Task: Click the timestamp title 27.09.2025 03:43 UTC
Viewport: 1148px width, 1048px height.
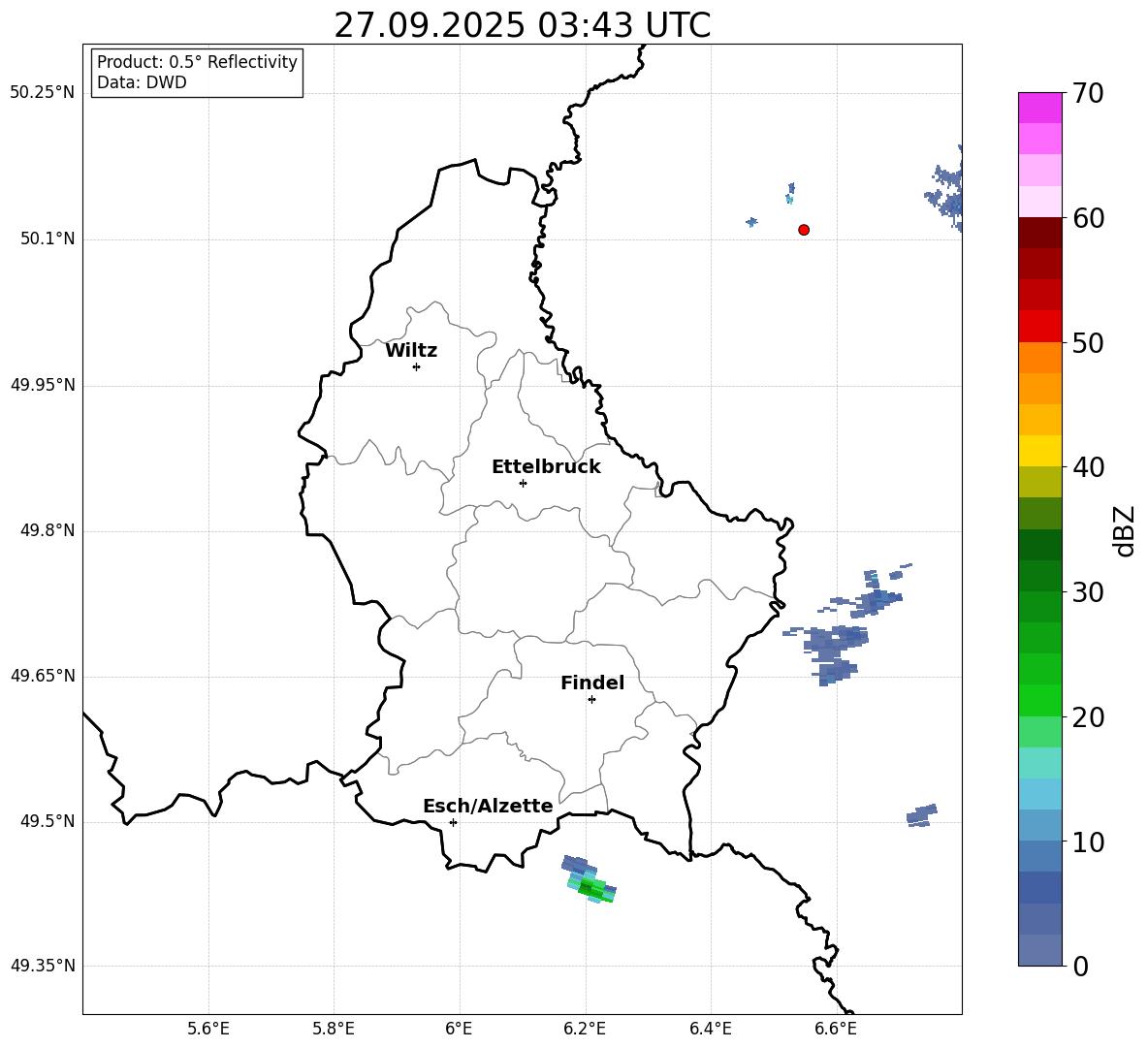Action: pyautogui.click(x=522, y=25)
